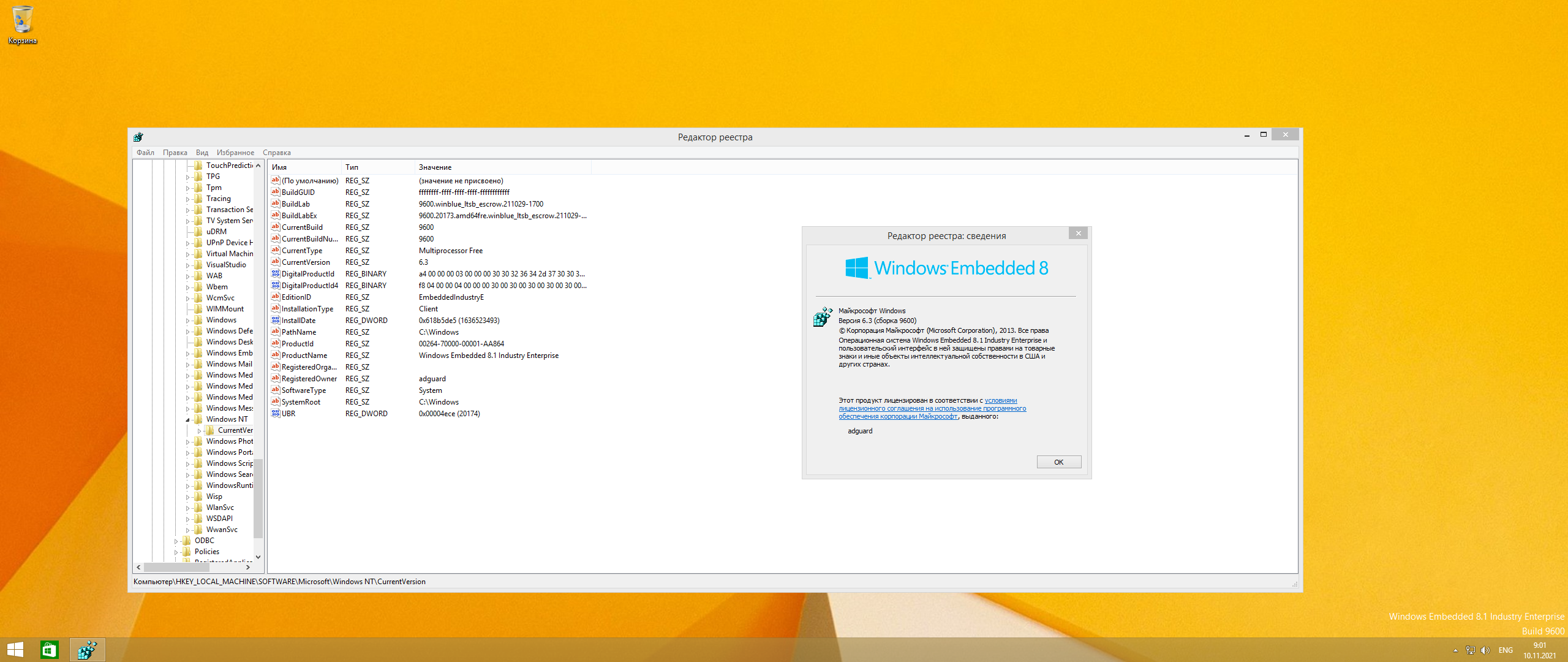Expand the ODBC tree node

point(176,541)
